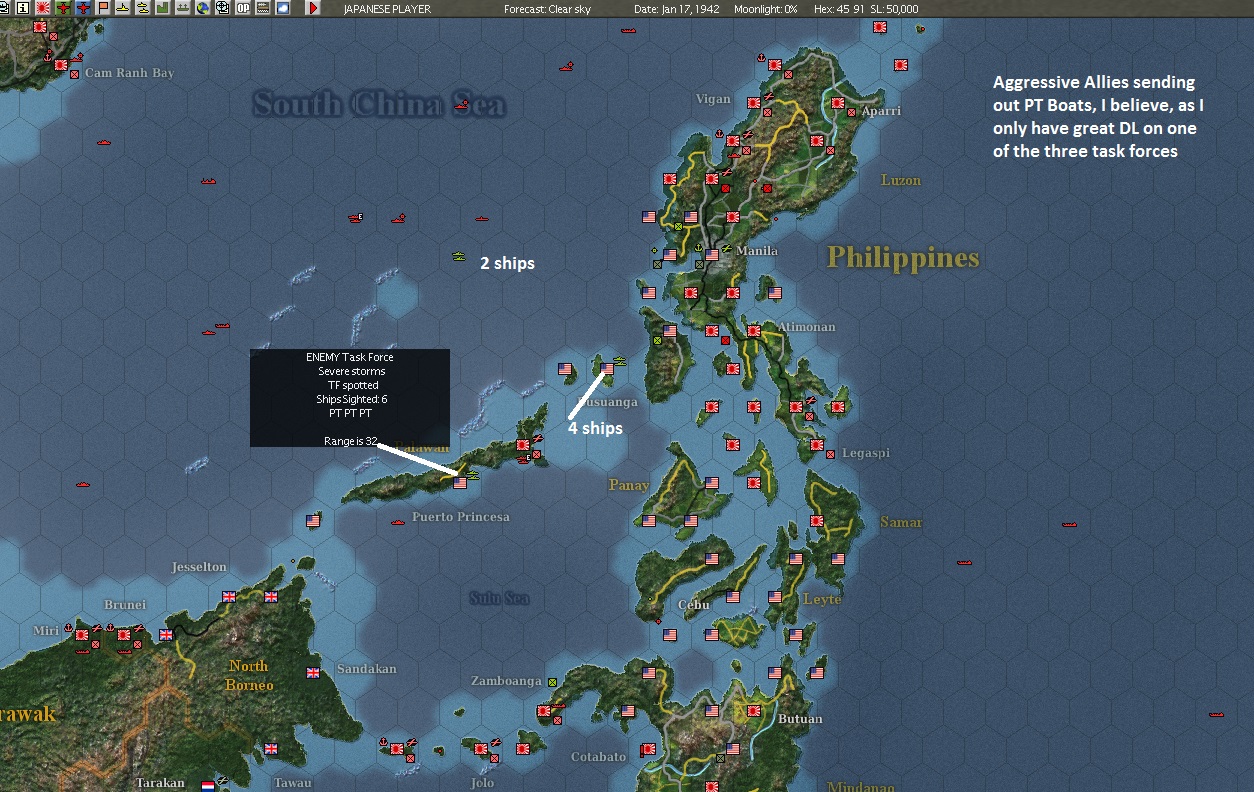Click the Japanese rising sun flag icon
Screen dimensions: 1254x792
tap(43, 8)
